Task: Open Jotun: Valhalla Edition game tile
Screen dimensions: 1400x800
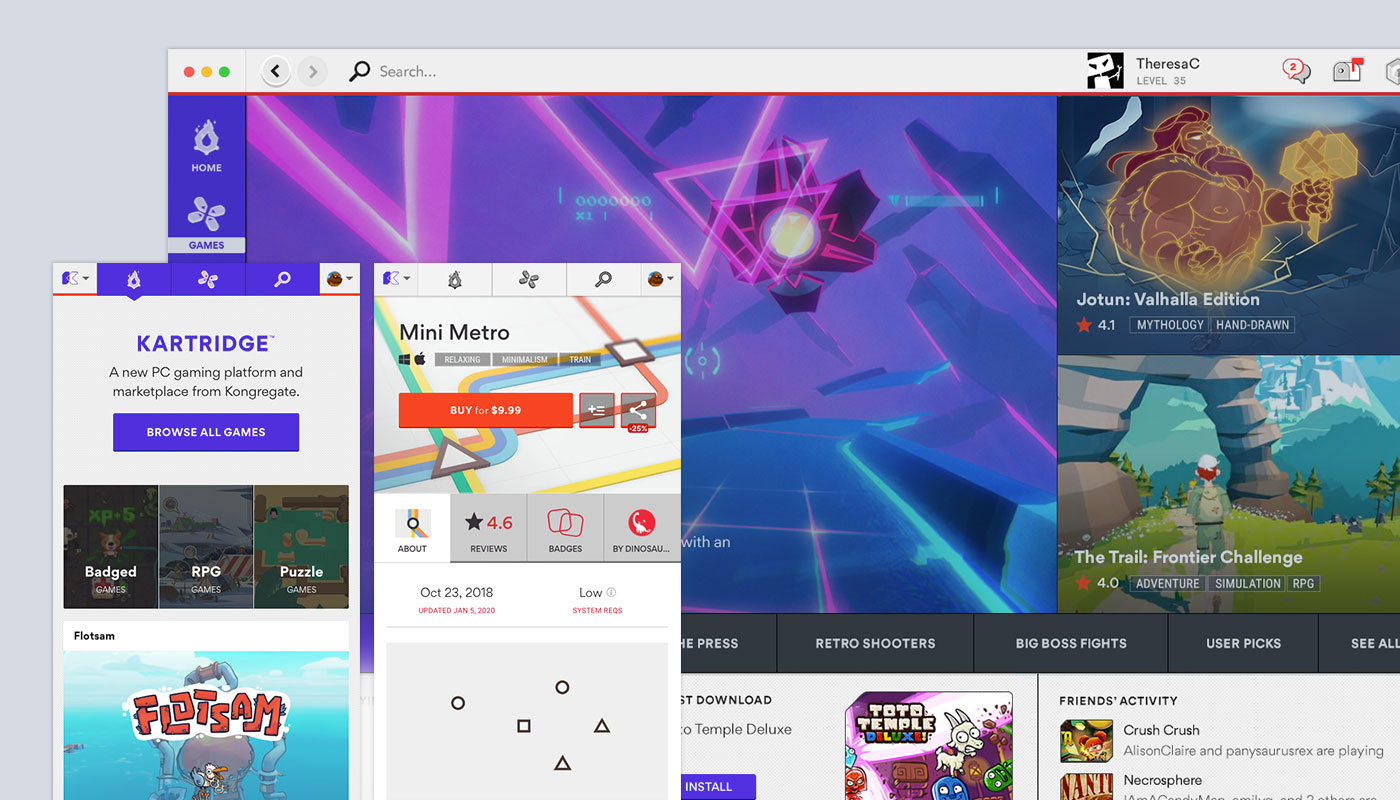Action: click(x=1229, y=225)
